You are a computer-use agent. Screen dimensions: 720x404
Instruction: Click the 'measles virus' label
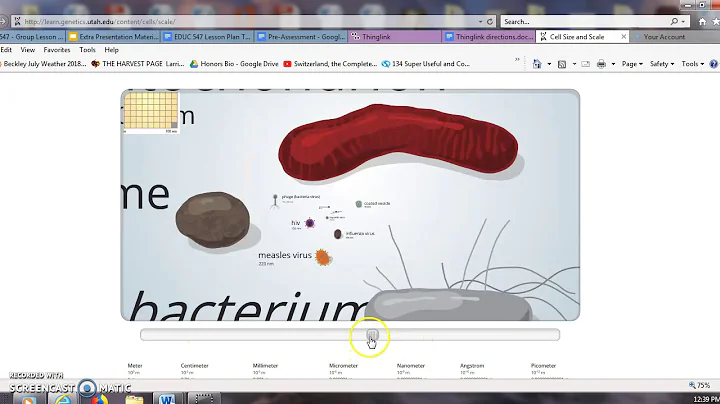[x=285, y=255]
